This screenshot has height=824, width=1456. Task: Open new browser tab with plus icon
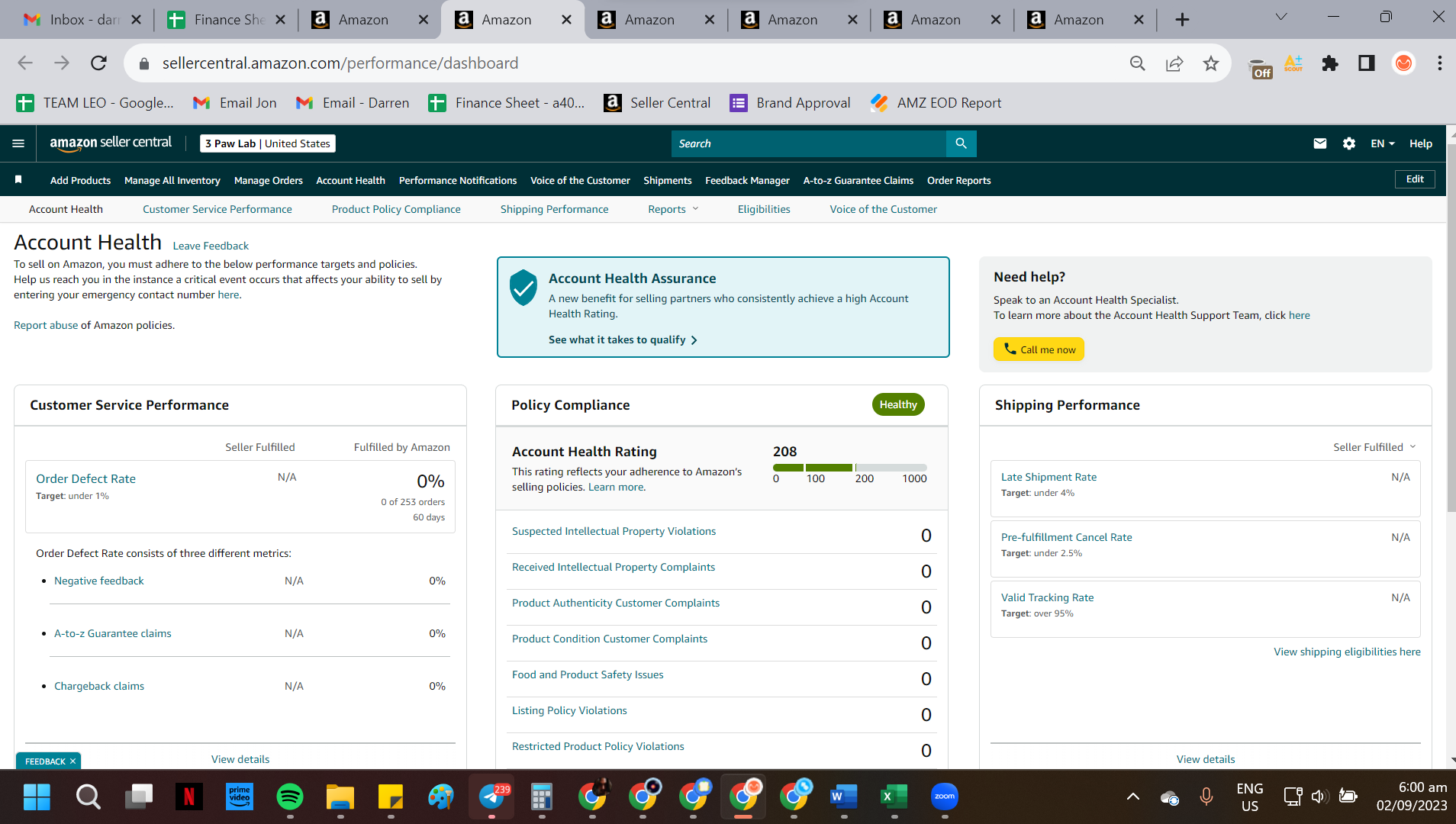(1182, 20)
